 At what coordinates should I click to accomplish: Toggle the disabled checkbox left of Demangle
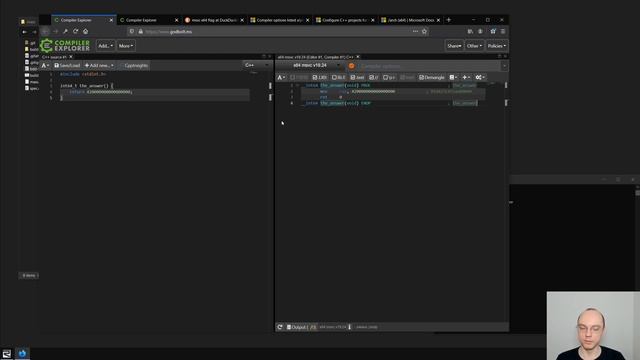pyautogui.click(x=407, y=77)
